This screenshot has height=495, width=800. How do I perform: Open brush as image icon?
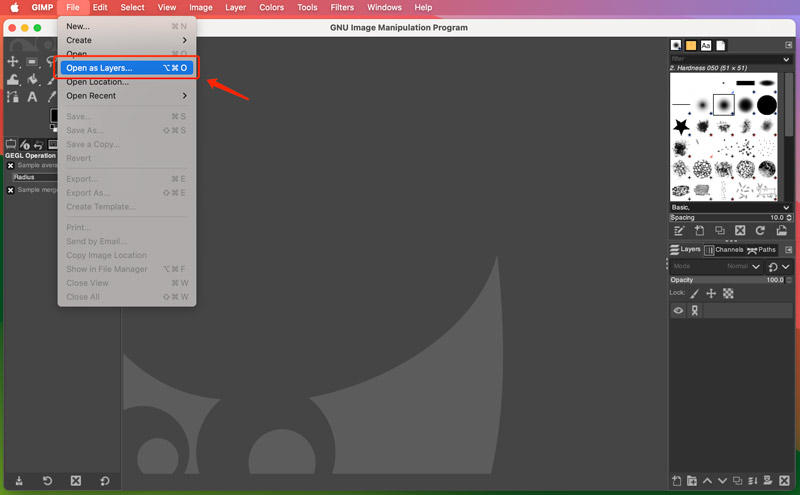781,231
